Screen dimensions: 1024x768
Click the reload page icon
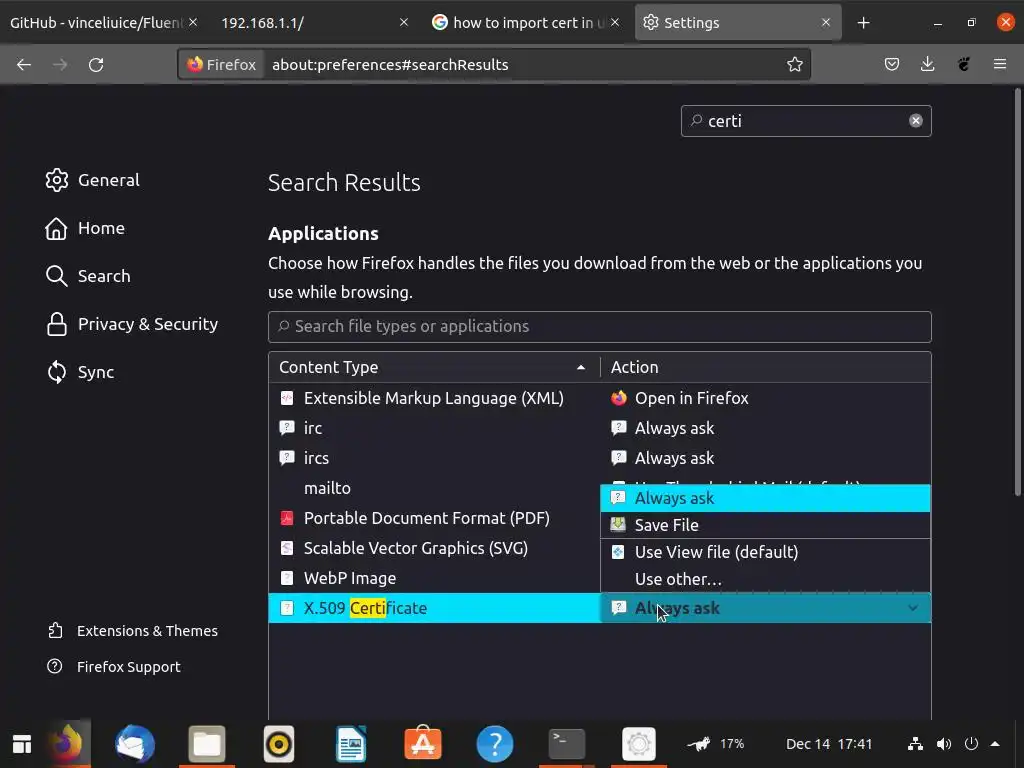(96, 64)
